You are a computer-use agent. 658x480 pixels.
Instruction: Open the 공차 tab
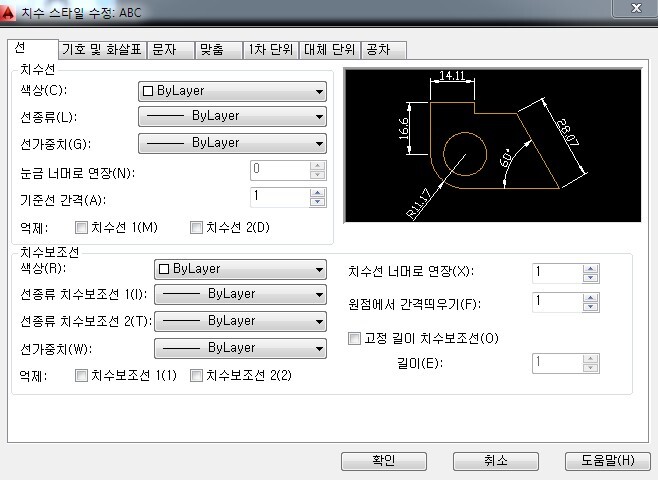383,50
